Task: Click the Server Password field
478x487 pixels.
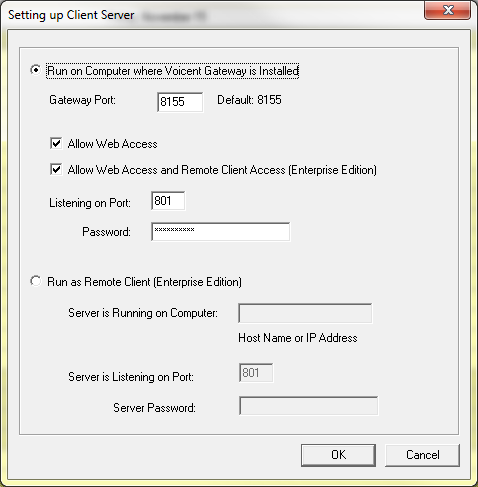Action: (308, 406)
